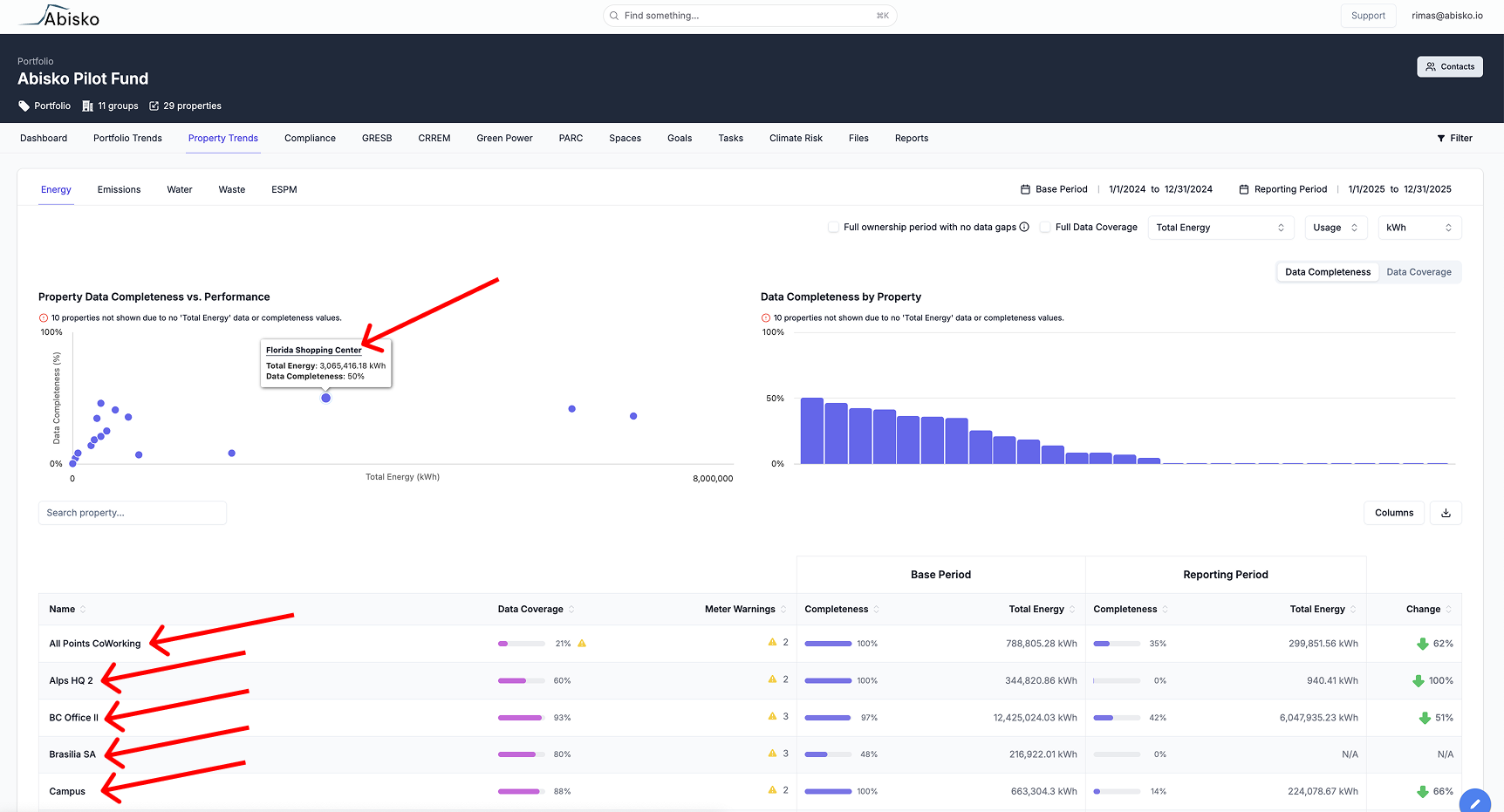Open the CRREM tab

[x=434, y=138]
